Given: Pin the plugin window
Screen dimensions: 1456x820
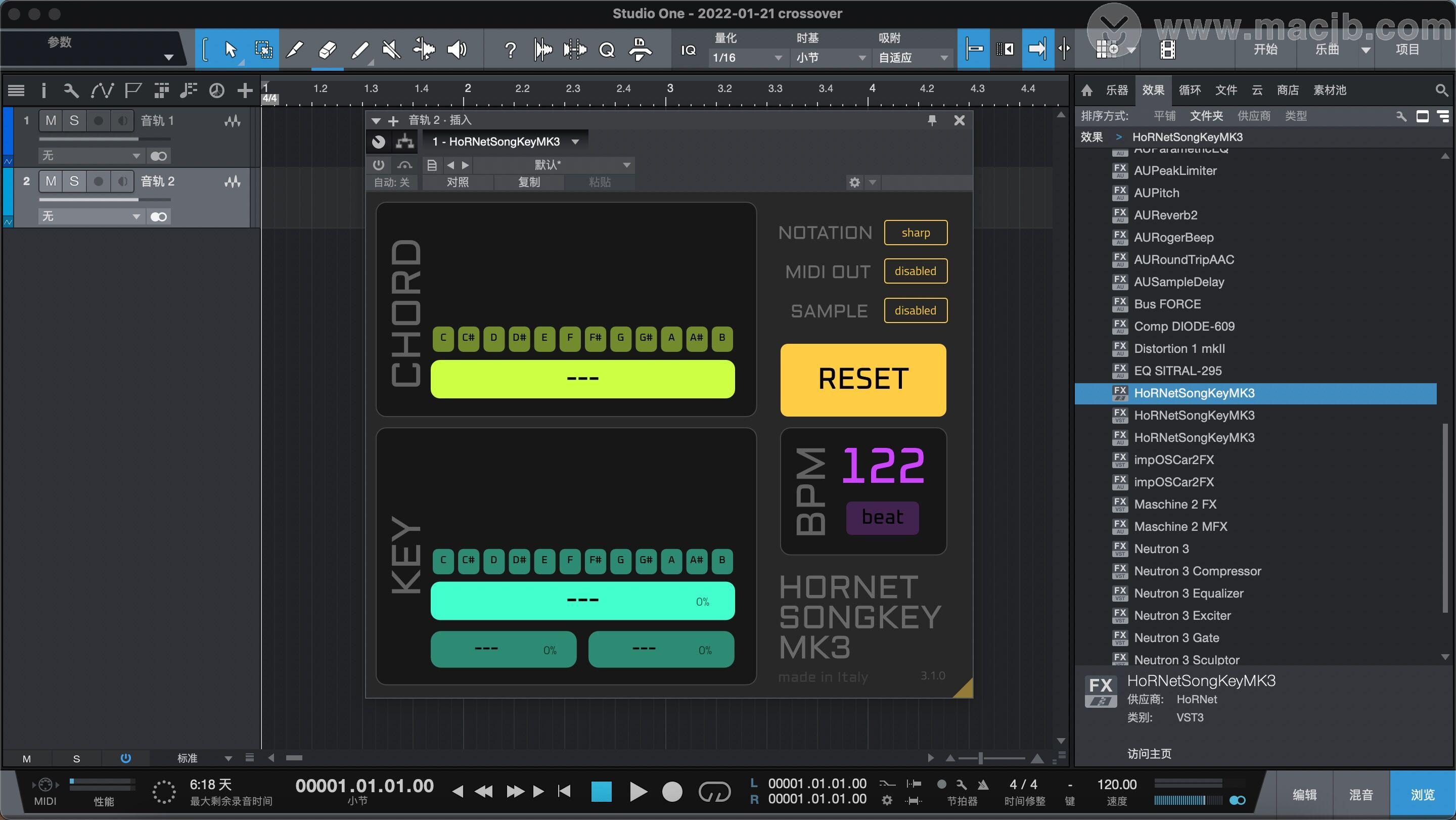Looking at the screenshot, I should (932, 120).
